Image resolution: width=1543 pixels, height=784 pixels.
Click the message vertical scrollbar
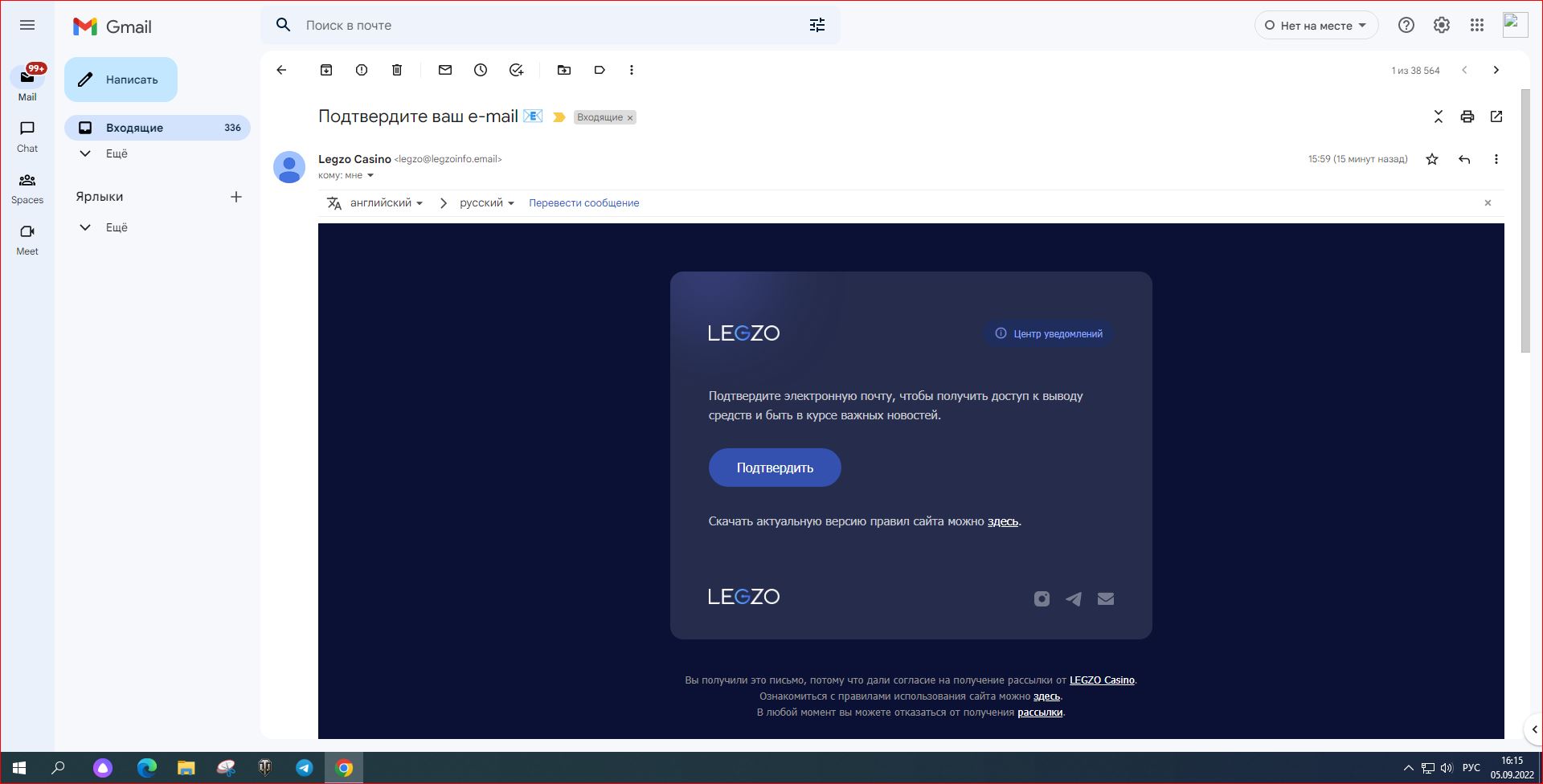pos(1525,220)
